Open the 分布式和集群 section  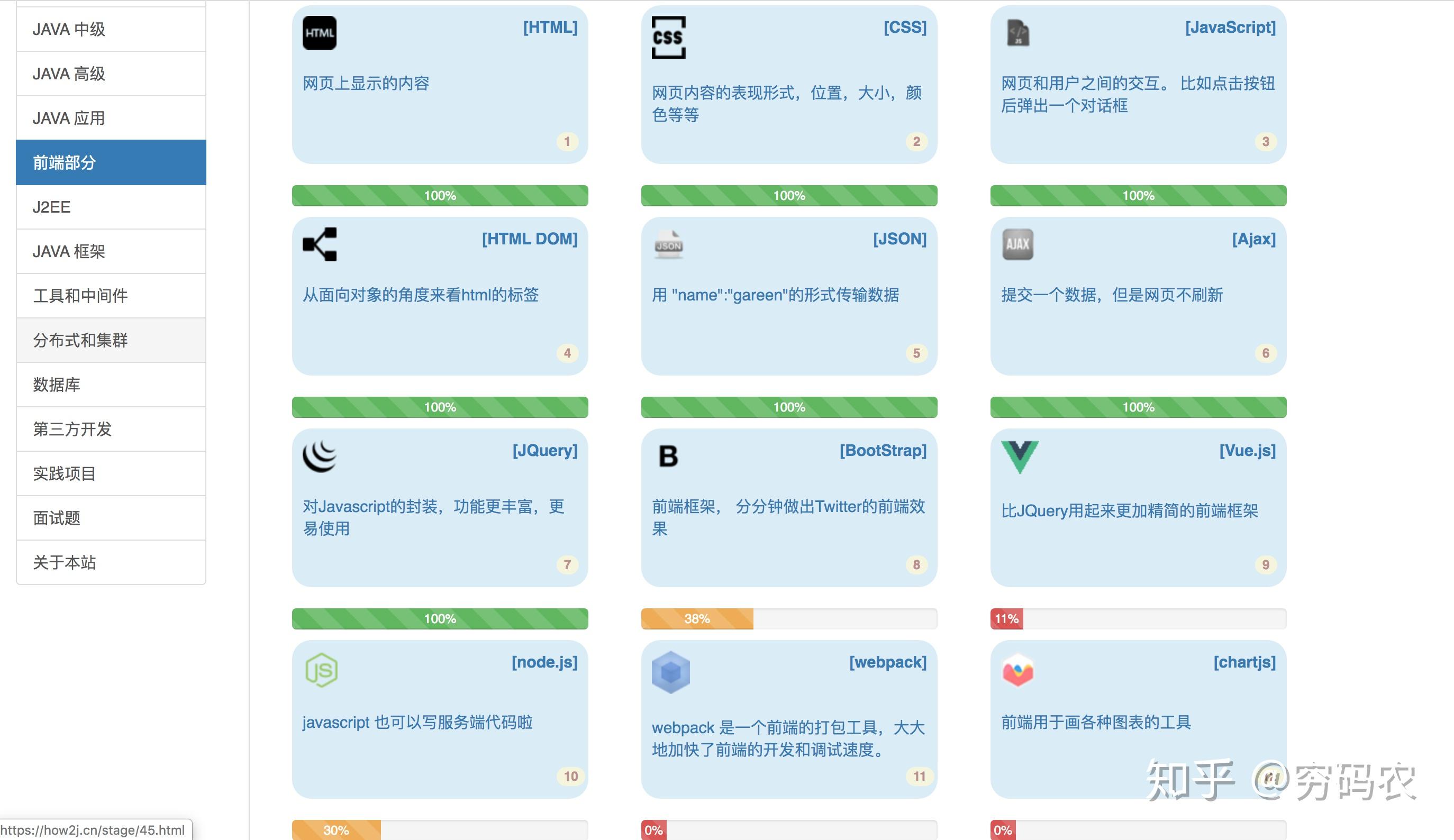[x=111, y=340]
